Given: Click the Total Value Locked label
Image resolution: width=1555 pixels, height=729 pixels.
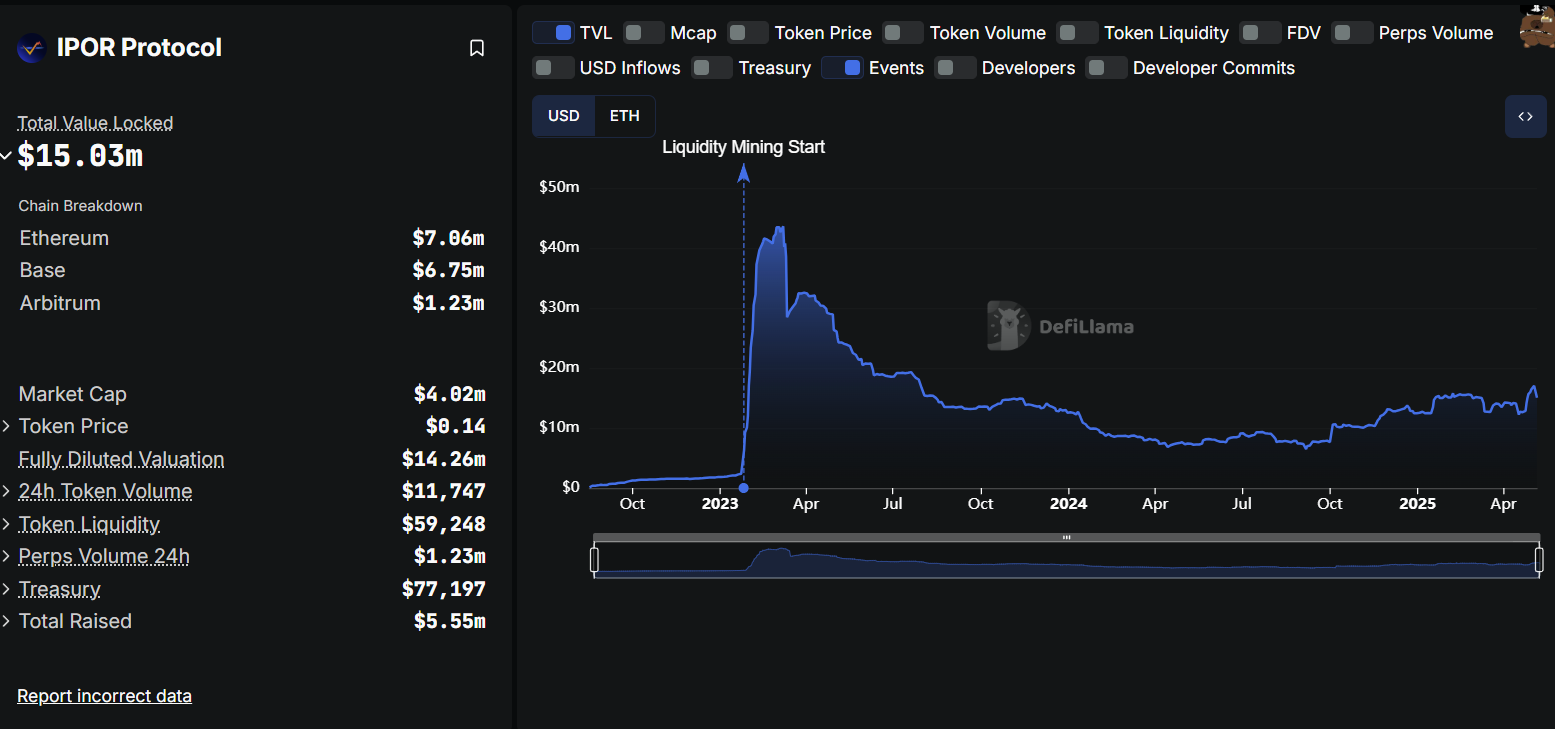Looking at the screenshot, I should [95, 123].
